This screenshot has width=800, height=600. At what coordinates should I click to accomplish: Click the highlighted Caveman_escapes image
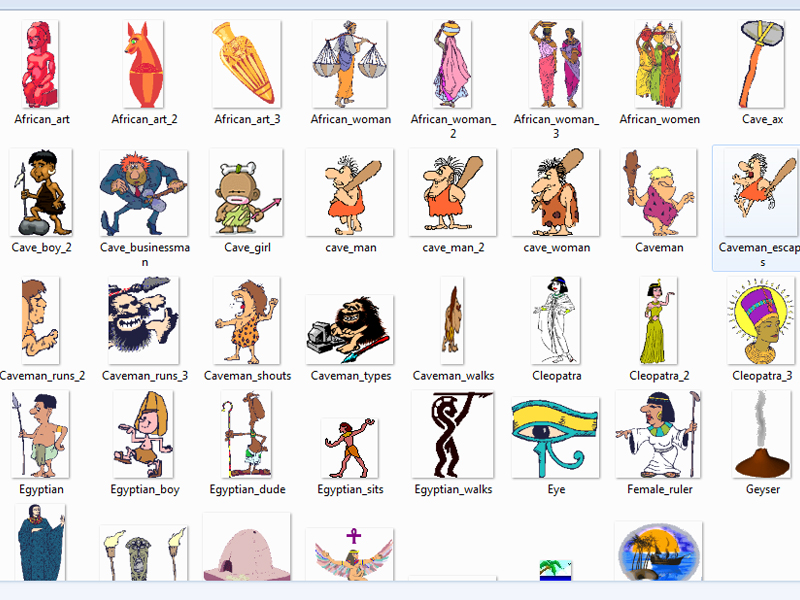[762, 192]
